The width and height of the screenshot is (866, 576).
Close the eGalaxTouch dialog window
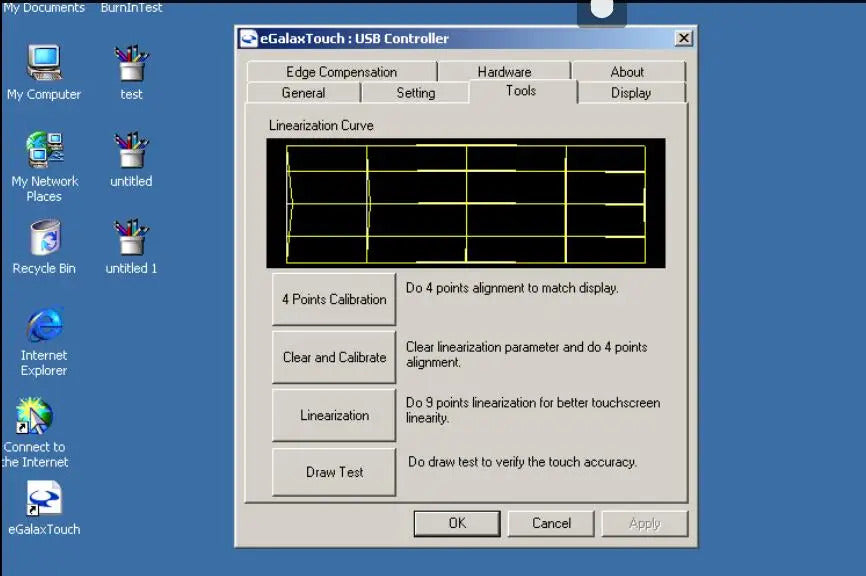click(683, 39)
